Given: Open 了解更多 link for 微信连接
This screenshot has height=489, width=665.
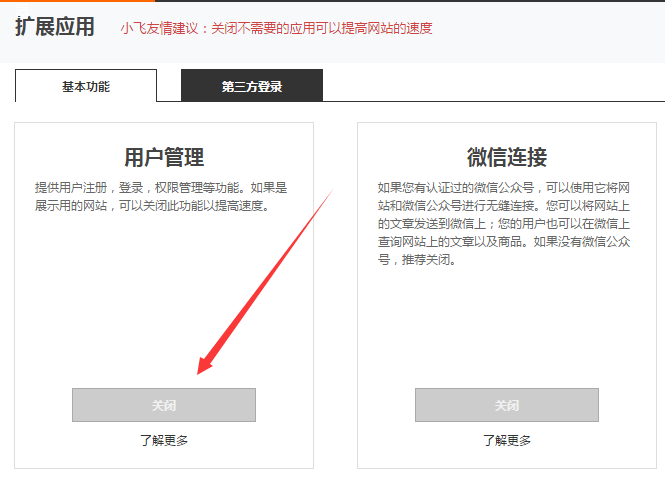Looking at the screenshot, I should coord(507,440).
